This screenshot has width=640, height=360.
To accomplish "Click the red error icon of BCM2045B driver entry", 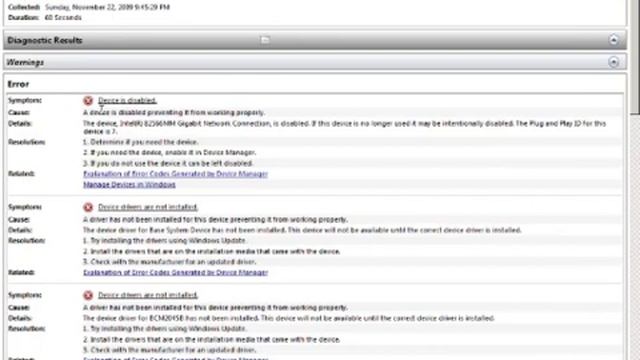I will pyautogui.click(x=88, y=296).
